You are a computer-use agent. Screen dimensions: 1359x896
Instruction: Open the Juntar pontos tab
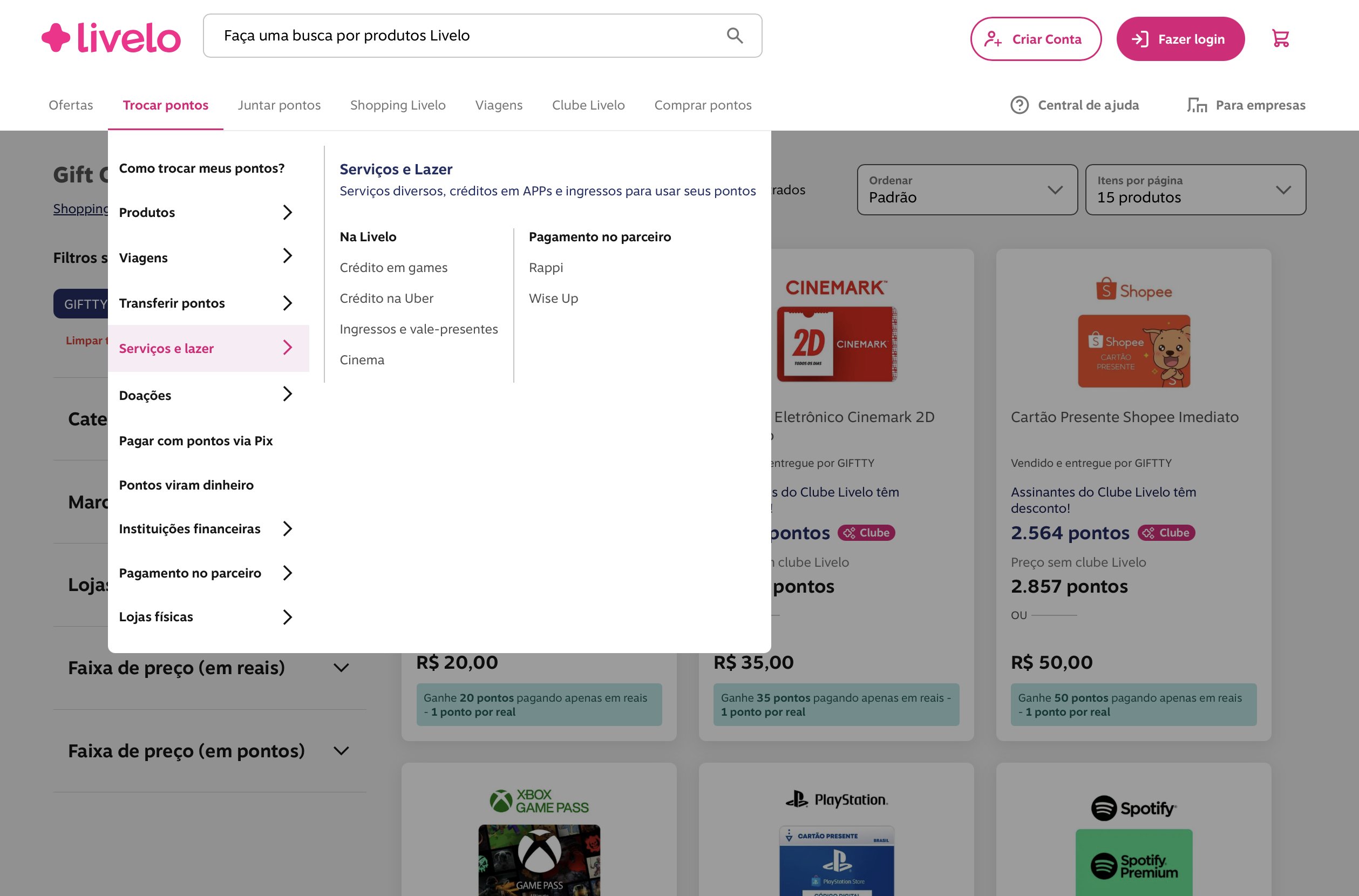pos(280,105)
